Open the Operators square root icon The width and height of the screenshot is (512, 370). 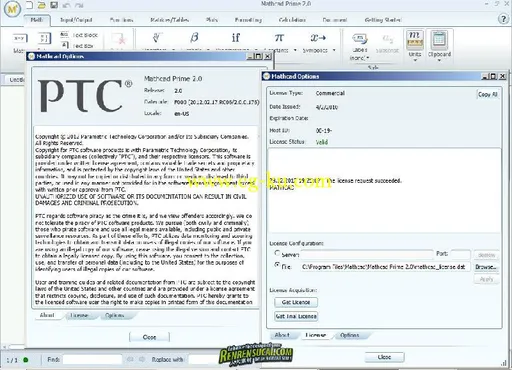point(157,37)
